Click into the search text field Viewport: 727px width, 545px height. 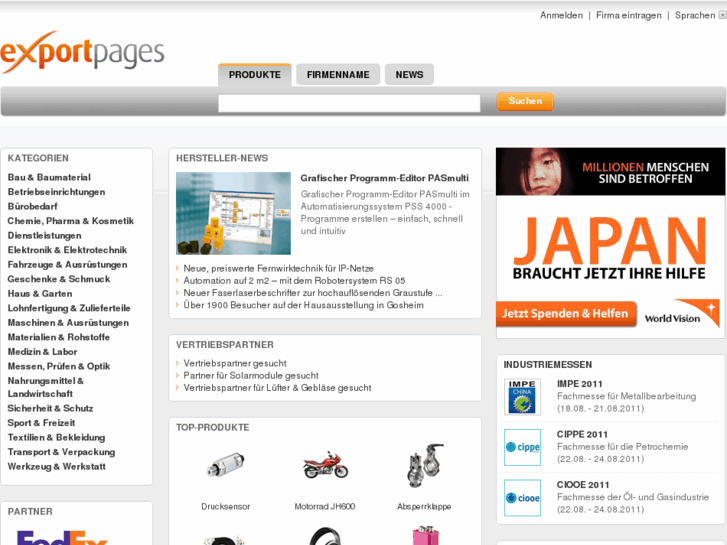[x=349, y=103]
